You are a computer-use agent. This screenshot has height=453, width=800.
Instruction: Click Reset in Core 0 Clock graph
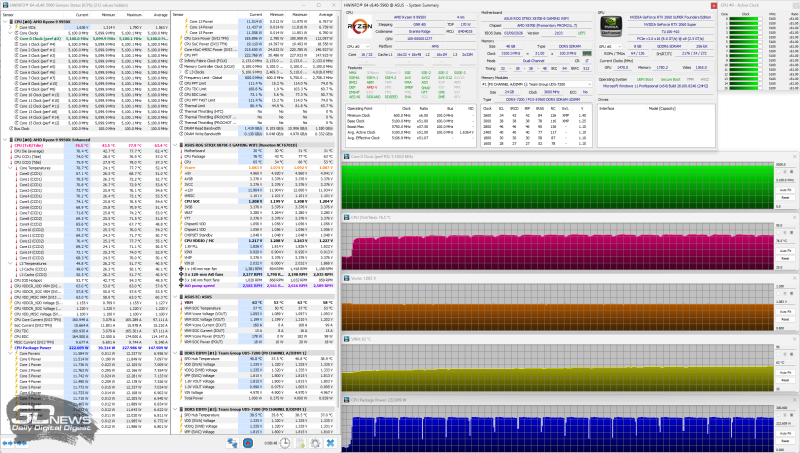pyautogui.click(x=785, y=197)
